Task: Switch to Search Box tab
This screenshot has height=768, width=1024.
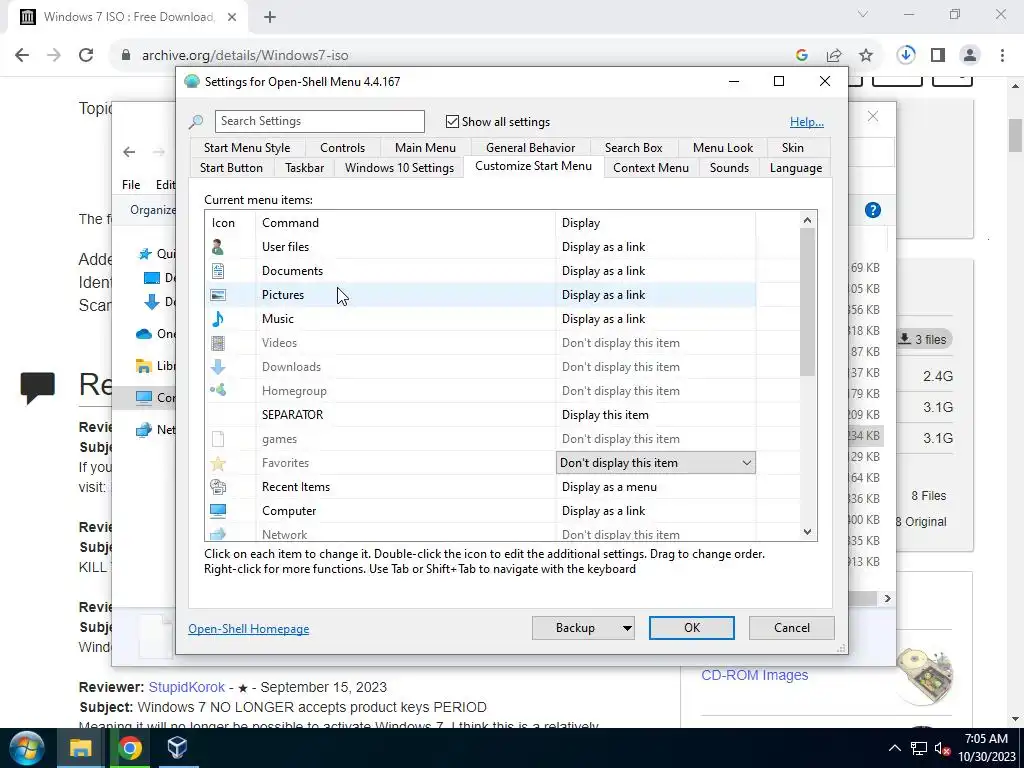Action: [633, 148]
